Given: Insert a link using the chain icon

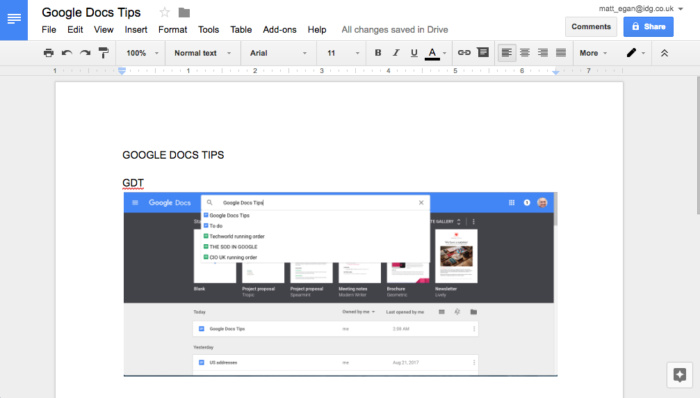Looking at the screenshot, I should tap(464, 53).
